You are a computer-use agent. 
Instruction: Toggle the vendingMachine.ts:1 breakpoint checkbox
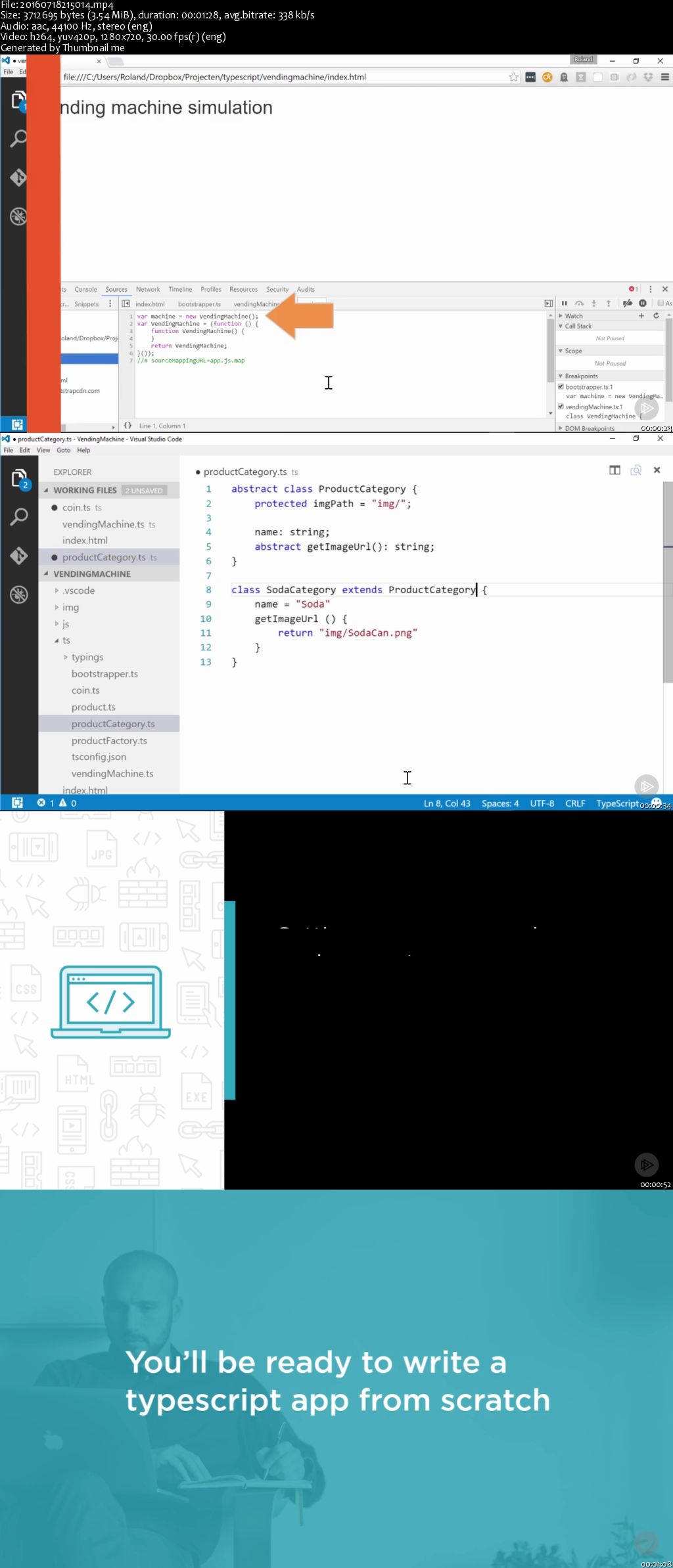[561, 407]
